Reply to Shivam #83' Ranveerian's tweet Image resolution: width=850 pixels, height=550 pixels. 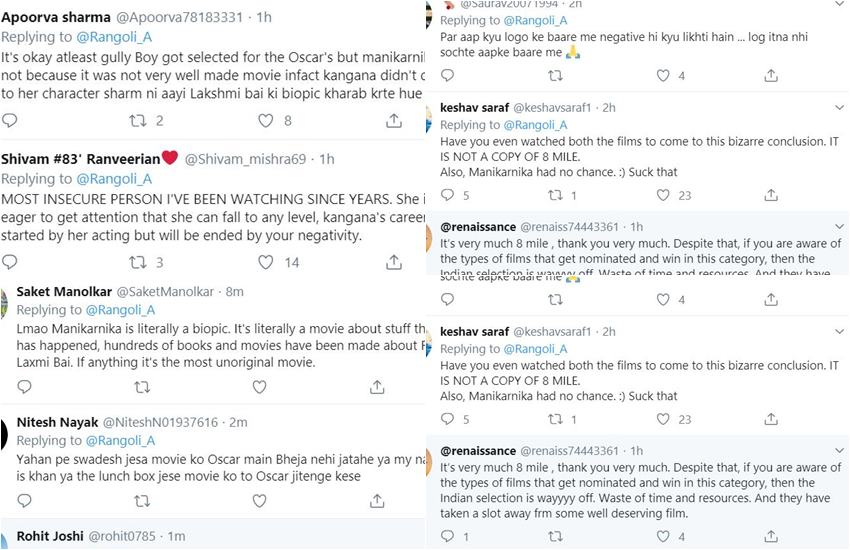coord(10,262)
